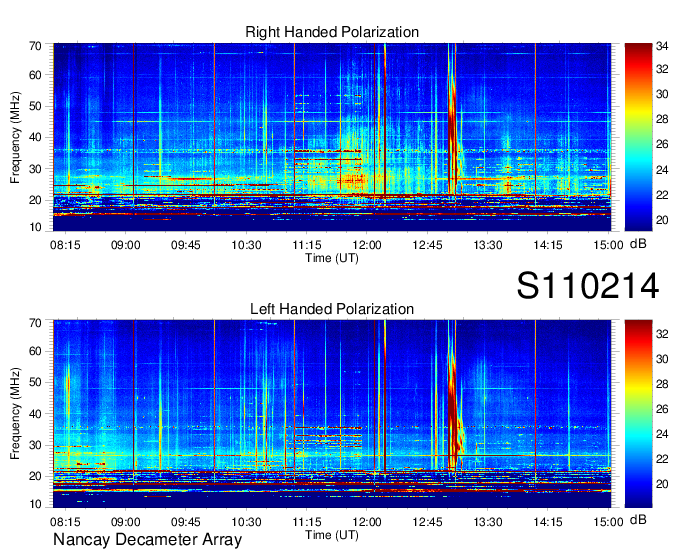Click the 12:45 time tick under Left Handed plot
The image size is (680, 552).
pyautogui.click(x=427, y=522)
